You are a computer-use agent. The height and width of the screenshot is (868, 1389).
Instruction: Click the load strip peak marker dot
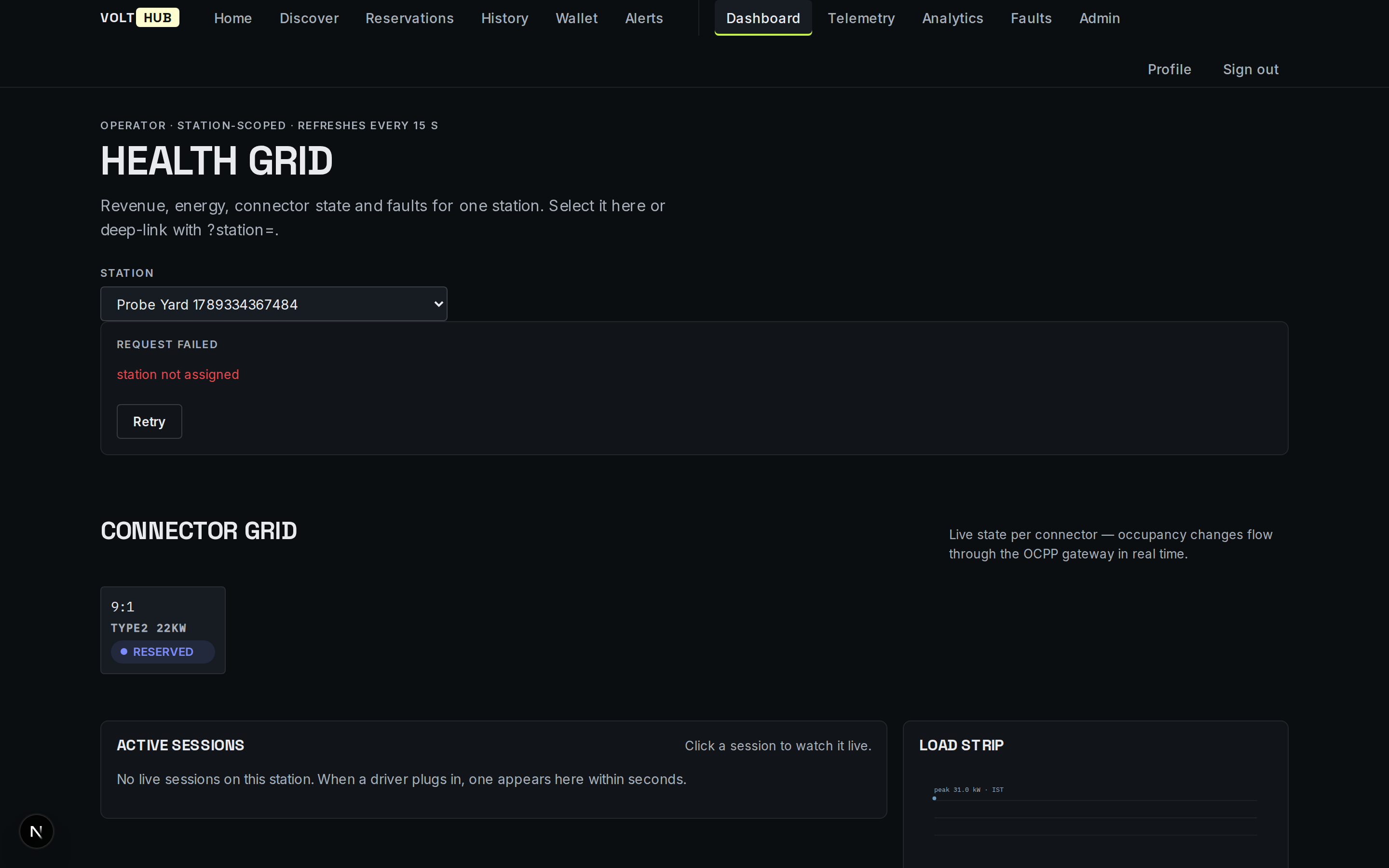[934, 798]
